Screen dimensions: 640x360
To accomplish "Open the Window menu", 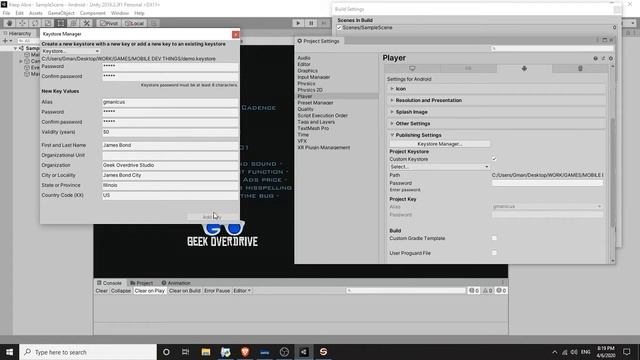I will pyautogui.click(x=120, y=13).
